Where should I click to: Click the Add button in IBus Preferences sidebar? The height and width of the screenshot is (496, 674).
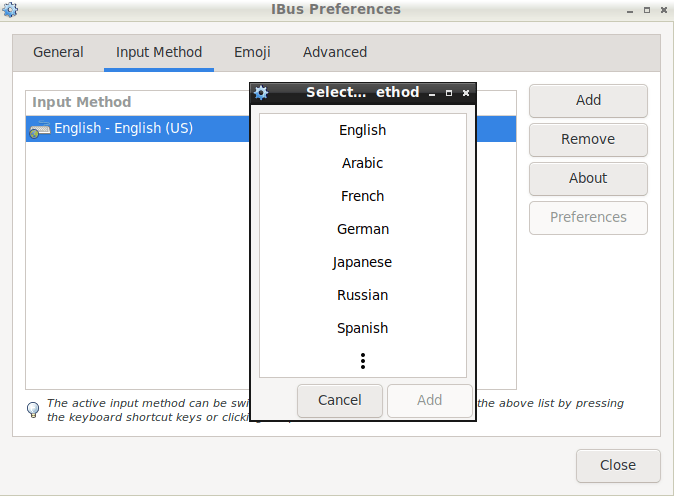(588, 101)
